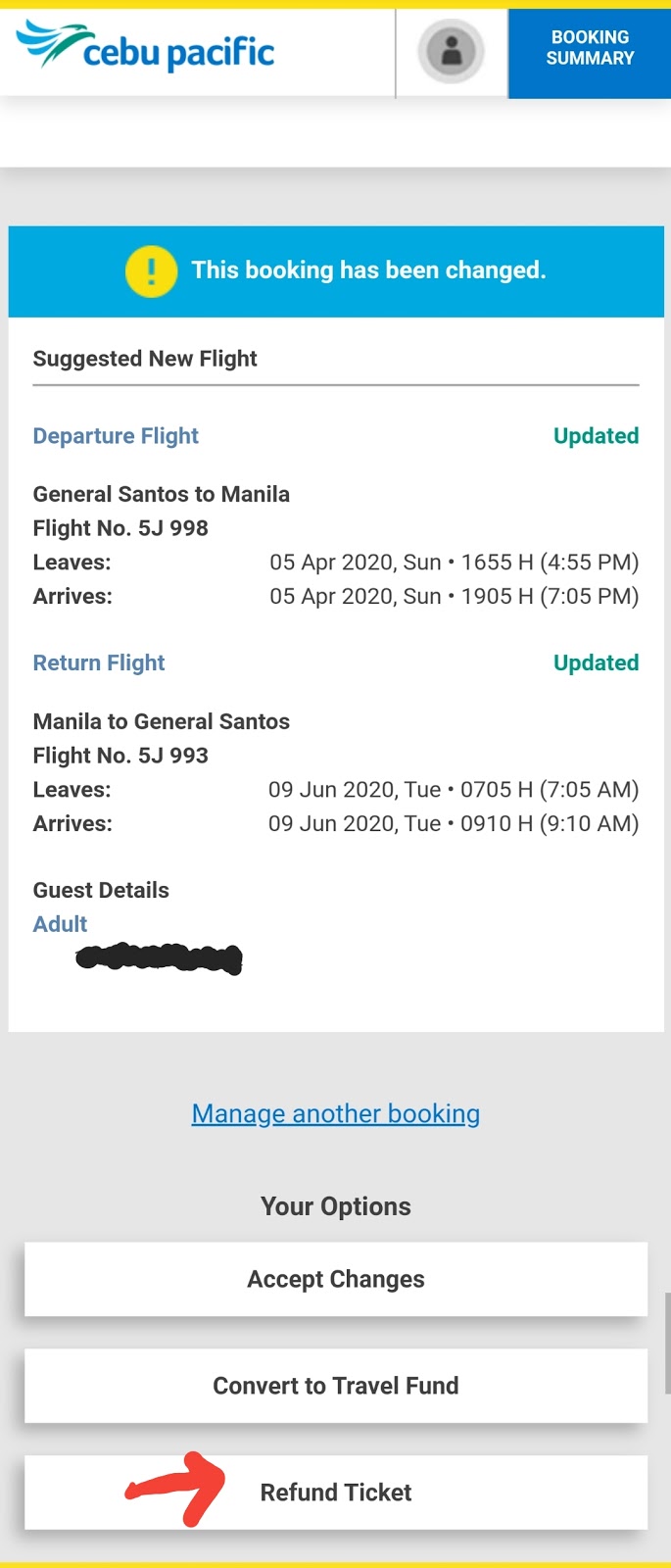Choose Convert to Travel Fund
The width and height of the screenshot is (671, 1568).
(x=335, y=1386)
